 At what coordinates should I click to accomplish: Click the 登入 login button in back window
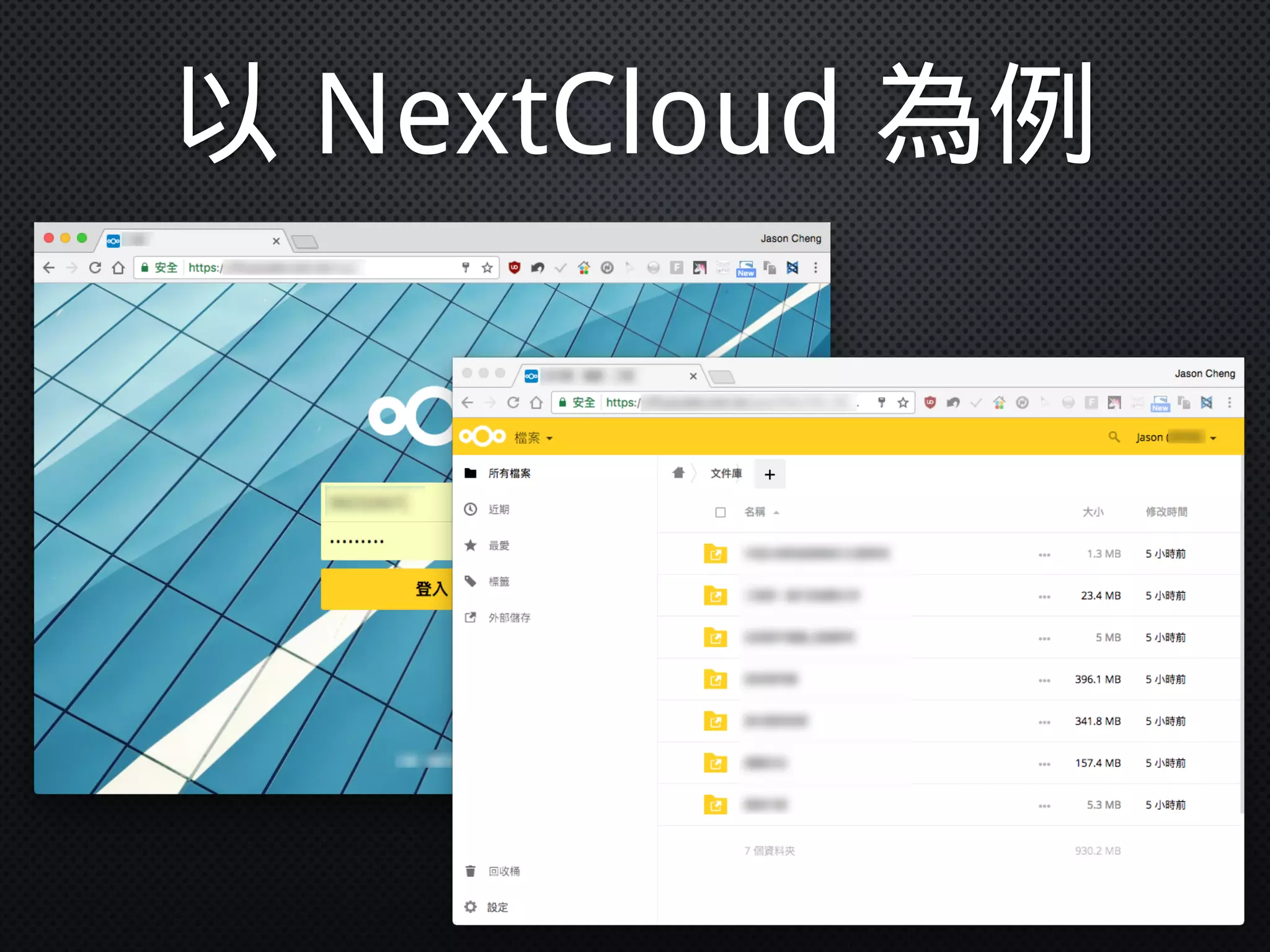point(386,589)
